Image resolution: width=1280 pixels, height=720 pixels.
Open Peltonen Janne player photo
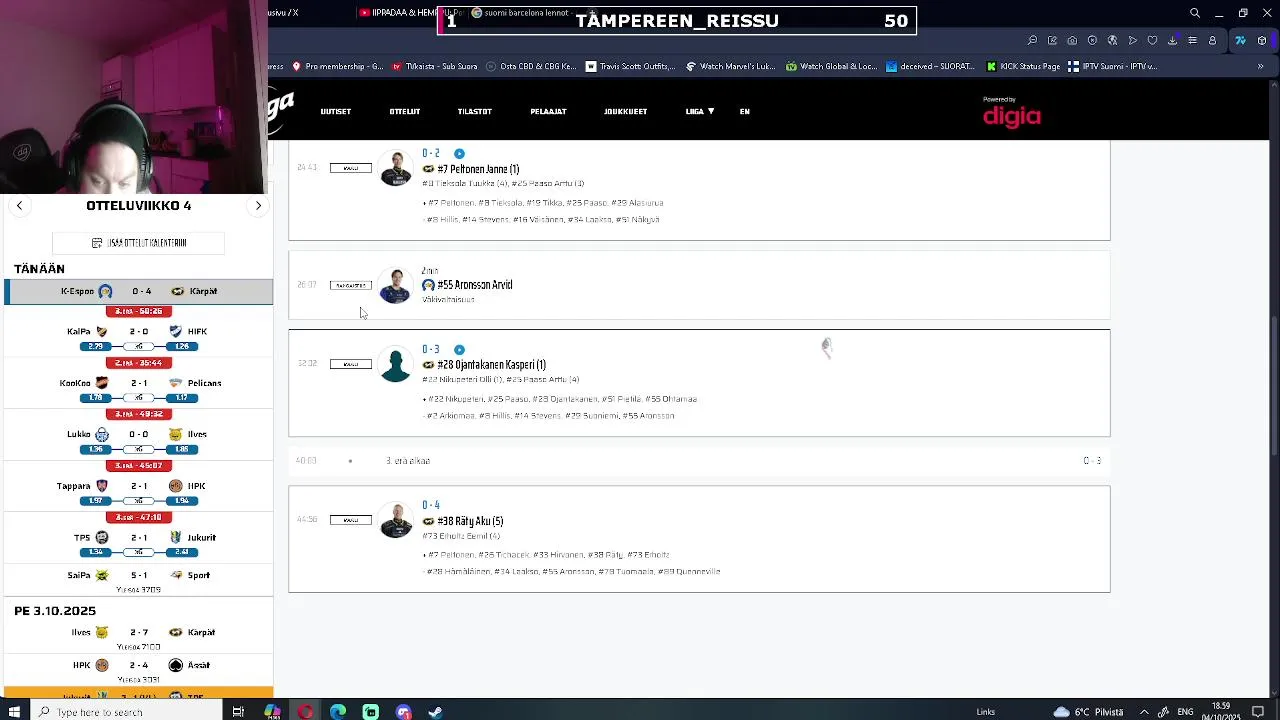coord(396,168)
